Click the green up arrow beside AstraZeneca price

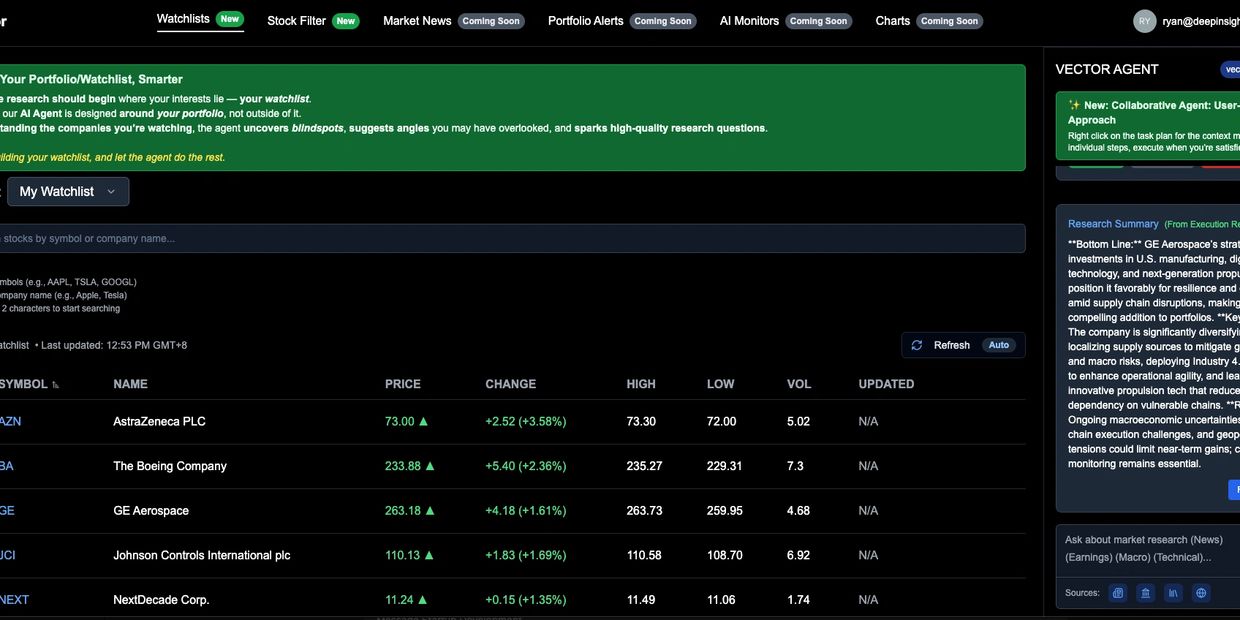(x=423, y=422)
